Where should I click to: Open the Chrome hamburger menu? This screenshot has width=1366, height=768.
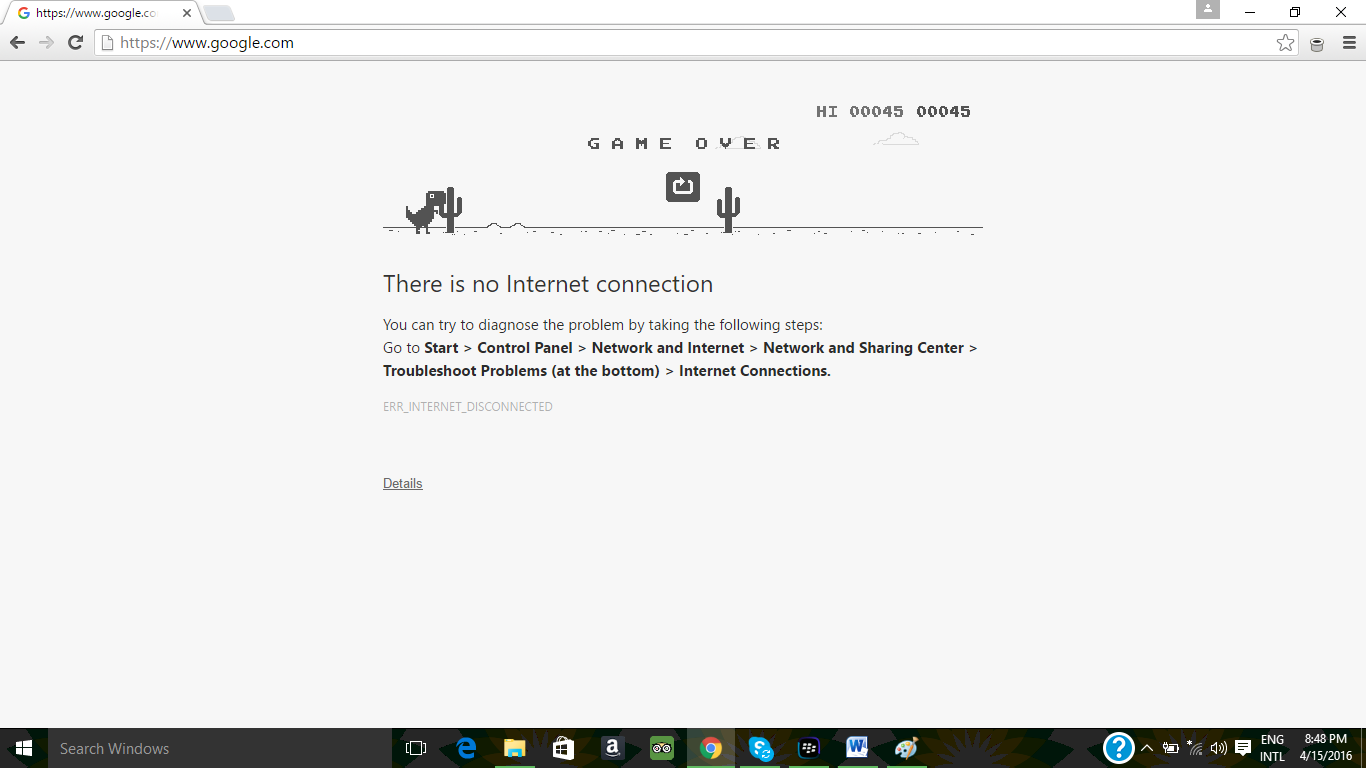[x=1349, y=43]
